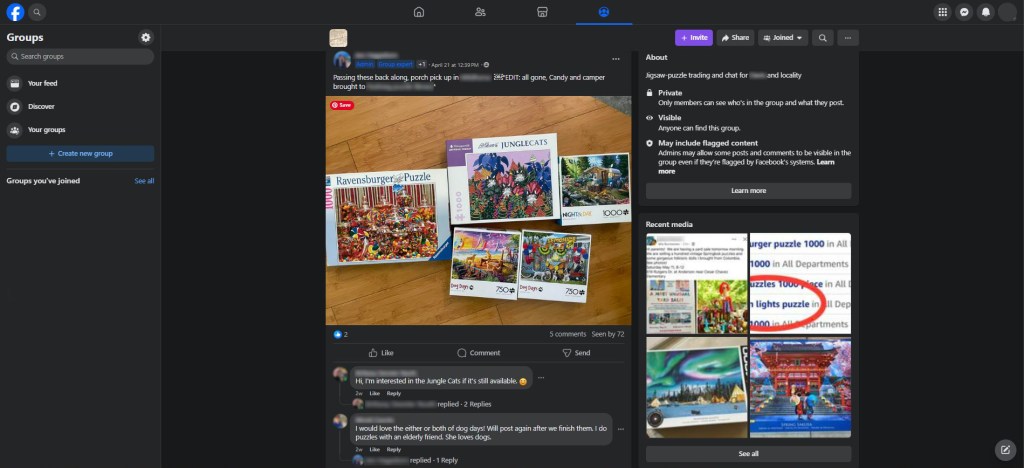
Task: Select Your feed in sidebar
Action: click(42, 83)
